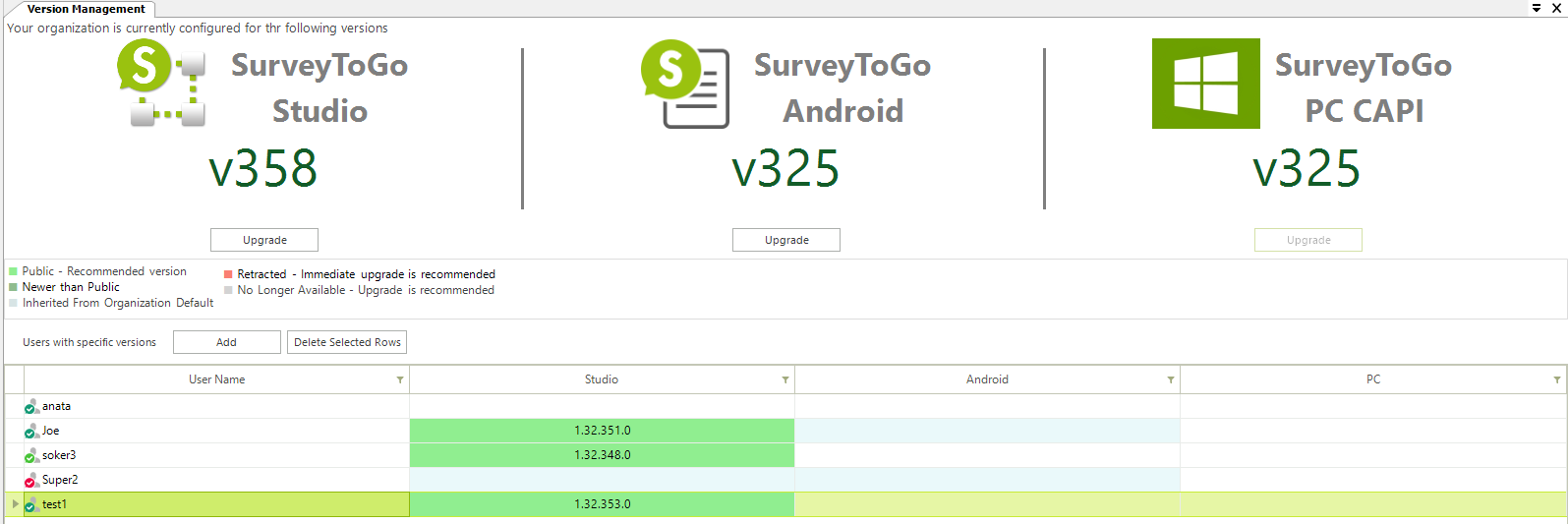Sort by the Android column header
1568x524 pixels.
coord(987,379)
